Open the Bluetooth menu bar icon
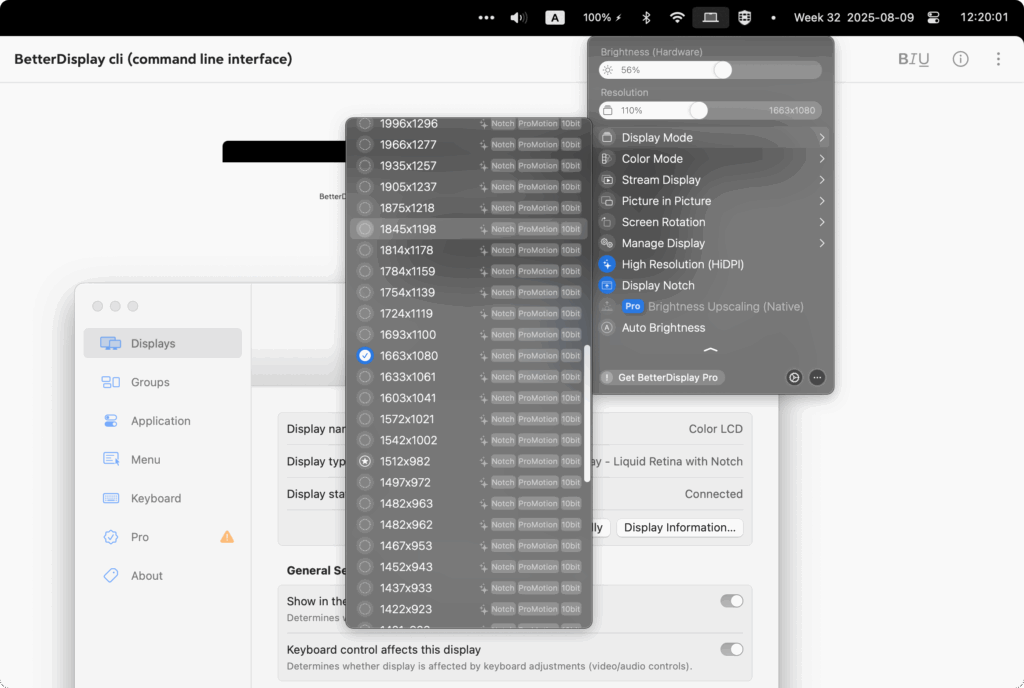Screen dimensions: 1024x688 646,18
